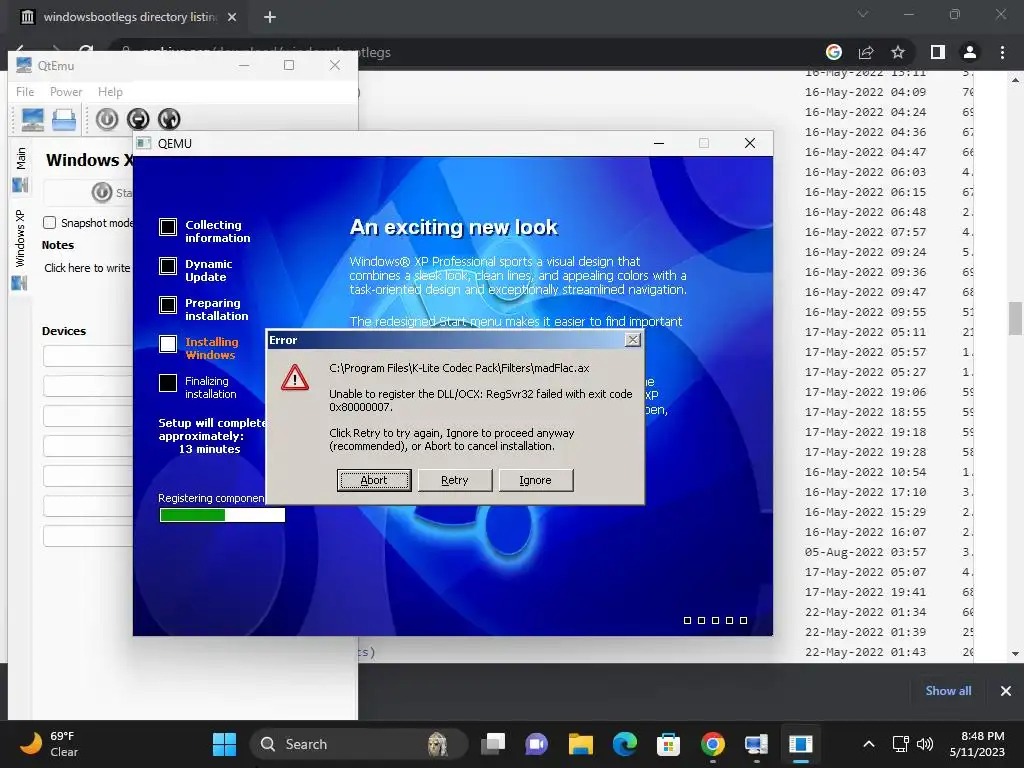Open File Explorer from the taskbar
Viewport: 1024px width, 768px height.
581,744
